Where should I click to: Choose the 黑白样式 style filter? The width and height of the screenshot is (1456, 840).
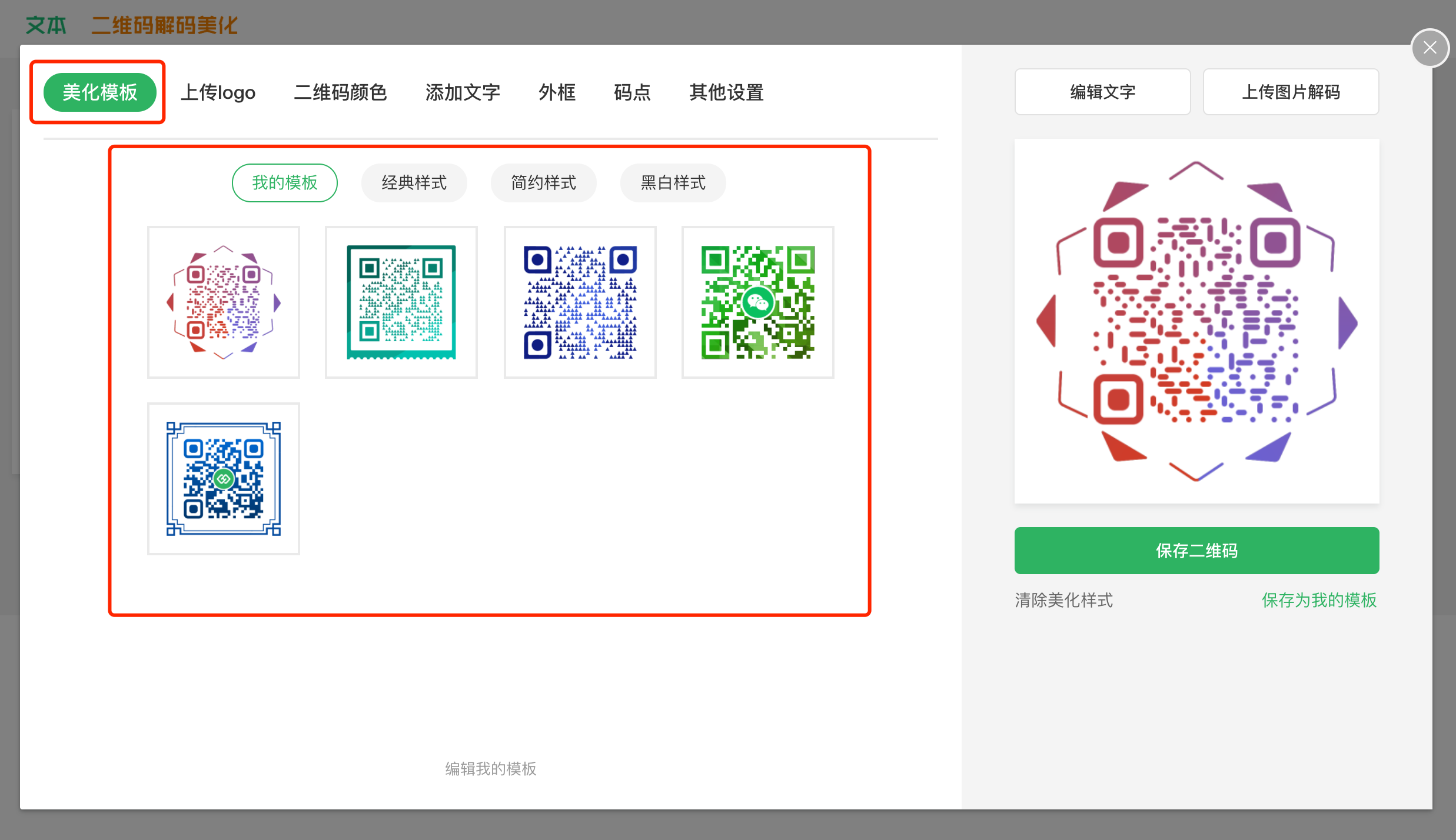click(673, 183)
